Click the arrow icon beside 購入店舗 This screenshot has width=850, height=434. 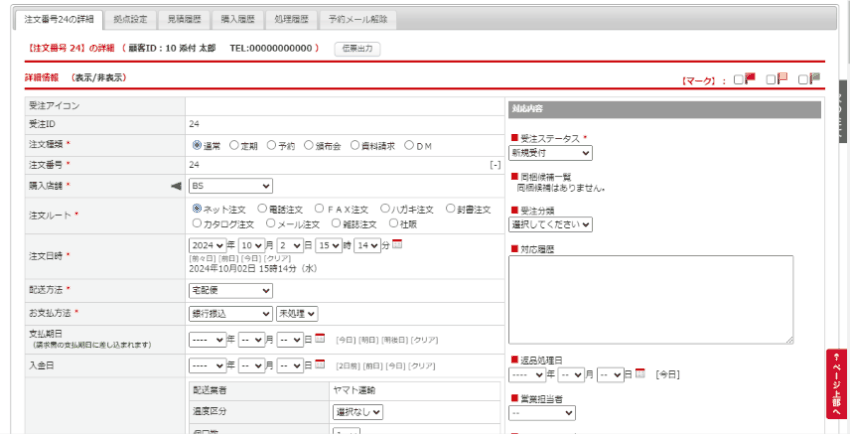pyautogui.click(x=176, y=185)
